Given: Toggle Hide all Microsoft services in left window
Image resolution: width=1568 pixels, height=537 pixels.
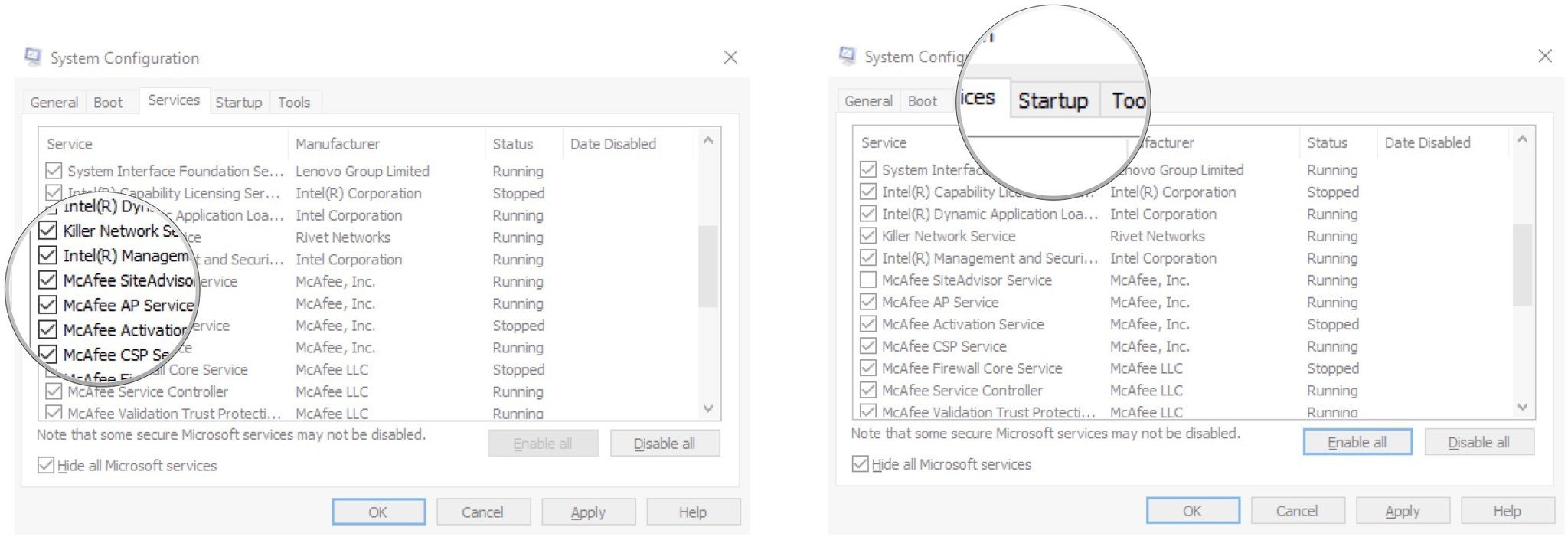Looking at the screenshot, I should [x=46, y=465].
